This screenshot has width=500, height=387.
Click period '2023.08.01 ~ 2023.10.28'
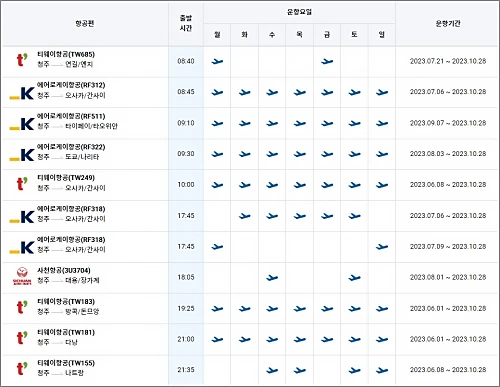448,277
